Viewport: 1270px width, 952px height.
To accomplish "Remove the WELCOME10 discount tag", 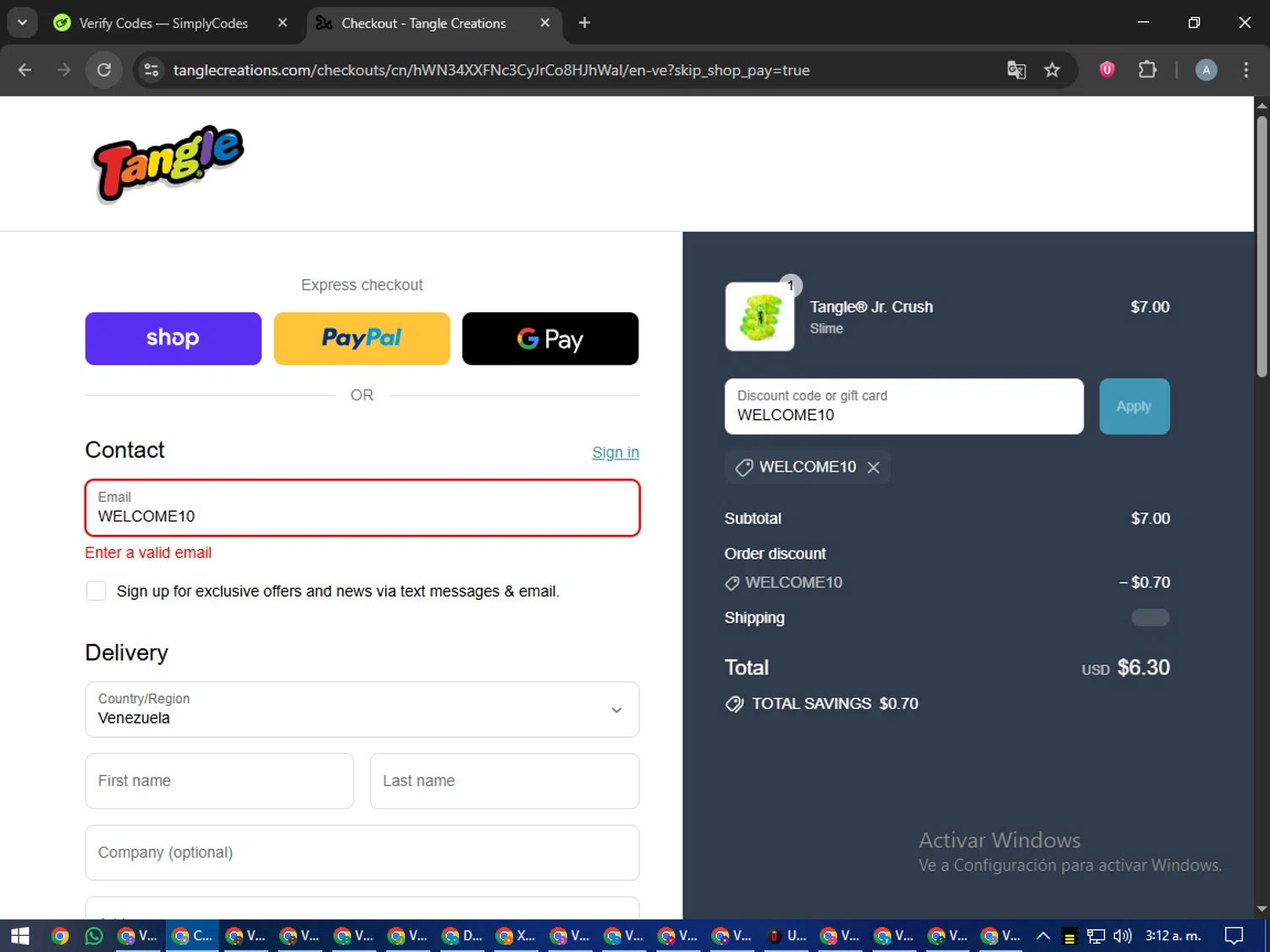I will pos(874,467).
